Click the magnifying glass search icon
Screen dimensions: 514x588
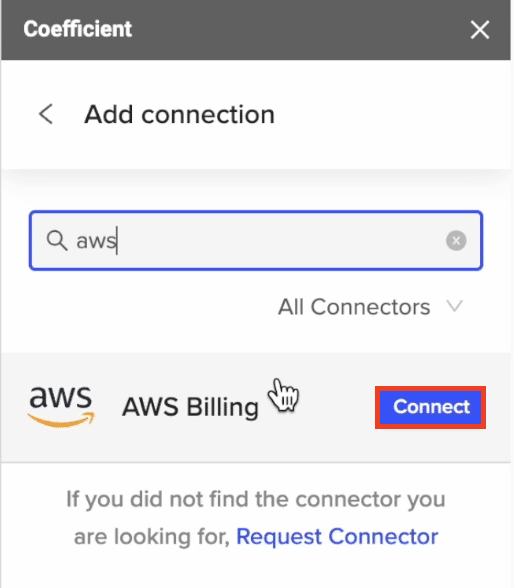tap(57, 240)
